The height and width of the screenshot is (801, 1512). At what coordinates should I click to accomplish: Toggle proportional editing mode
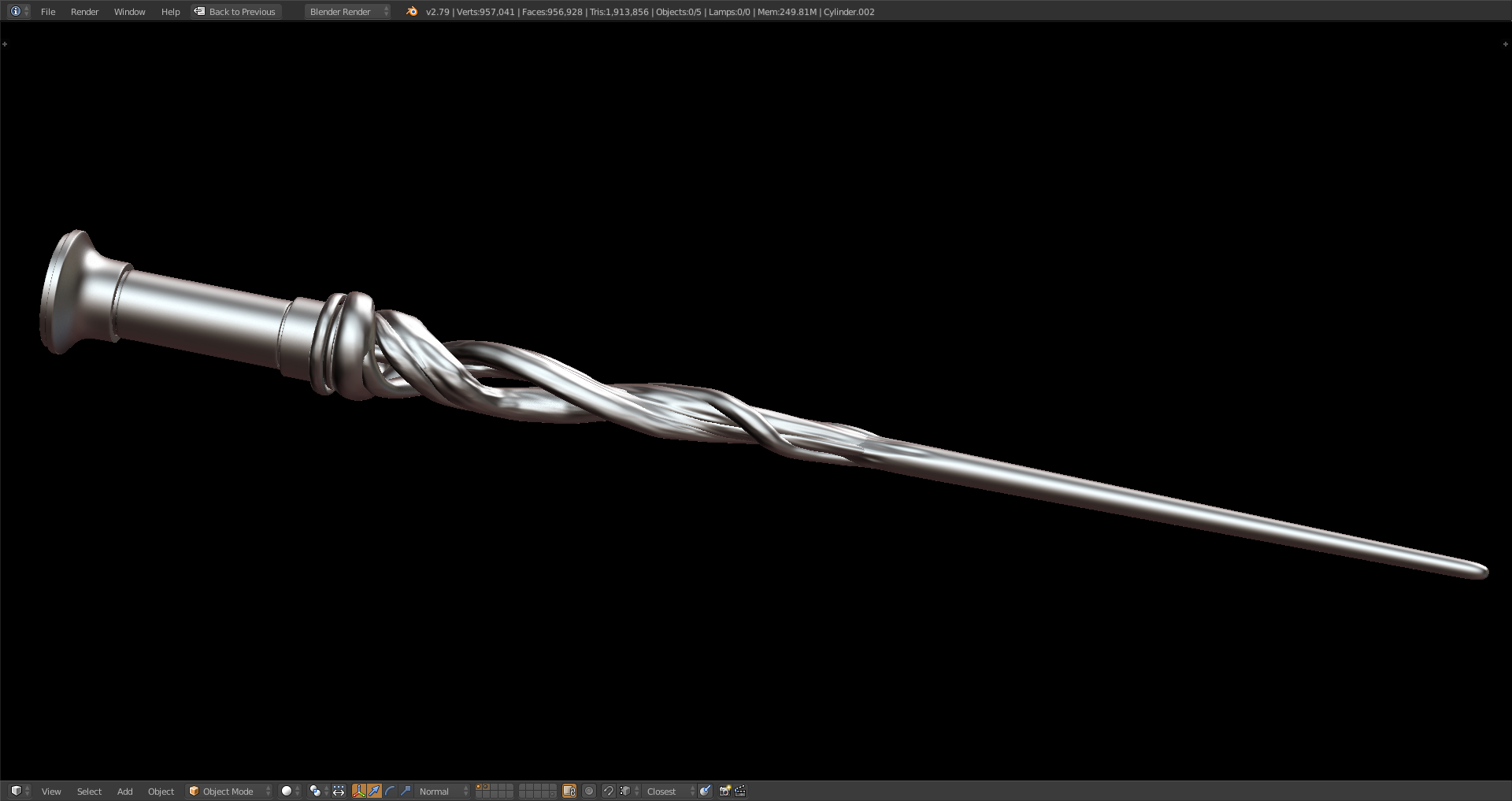pyautogui.click(x=589, y=791)
